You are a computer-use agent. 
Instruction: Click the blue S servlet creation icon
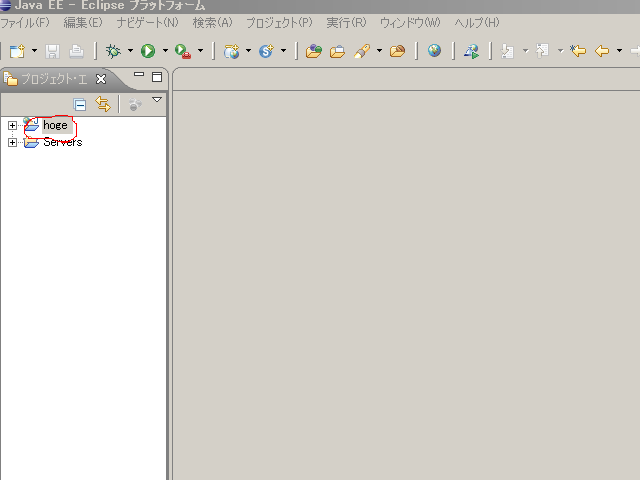tap(266, 51)
